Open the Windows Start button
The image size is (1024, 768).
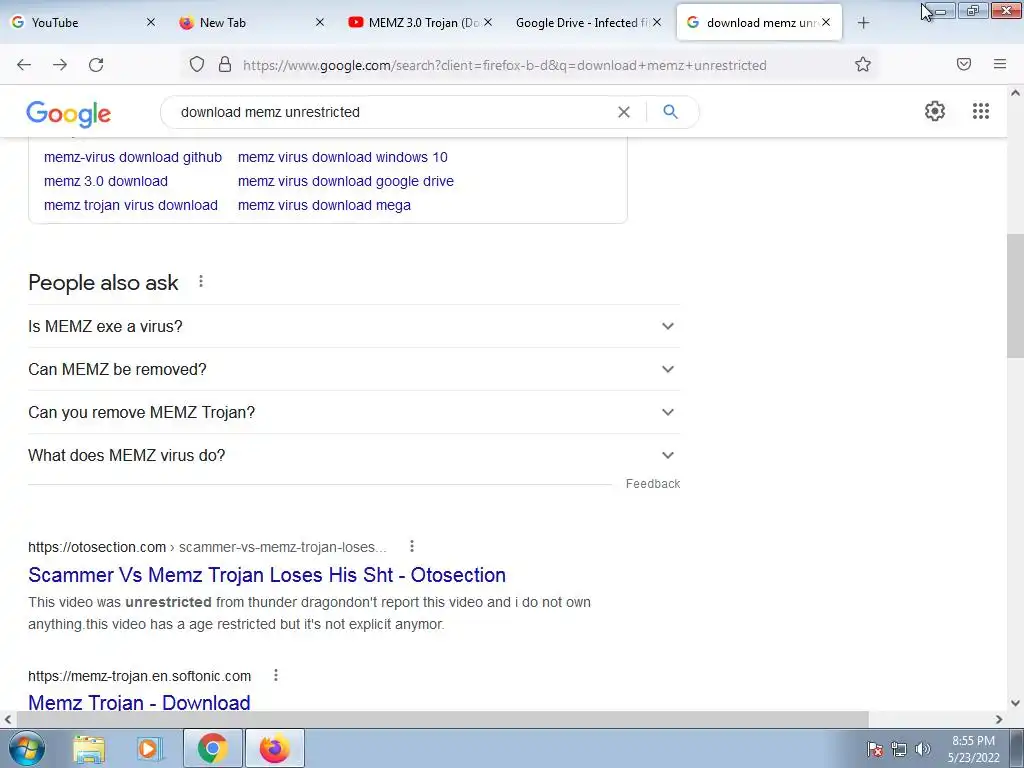27,748
